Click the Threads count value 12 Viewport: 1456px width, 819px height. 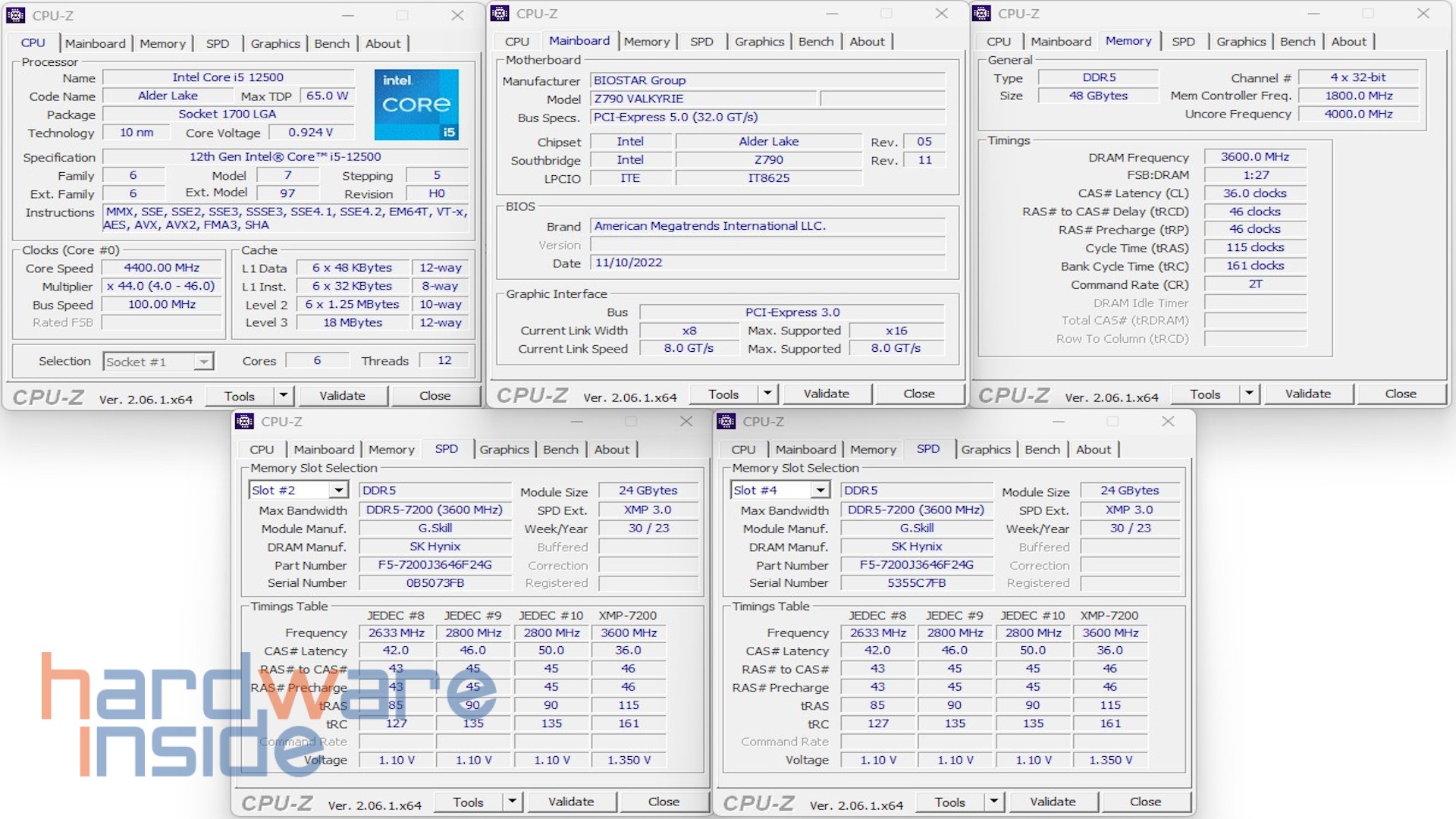pyautogui.click(x=444, y=361)
